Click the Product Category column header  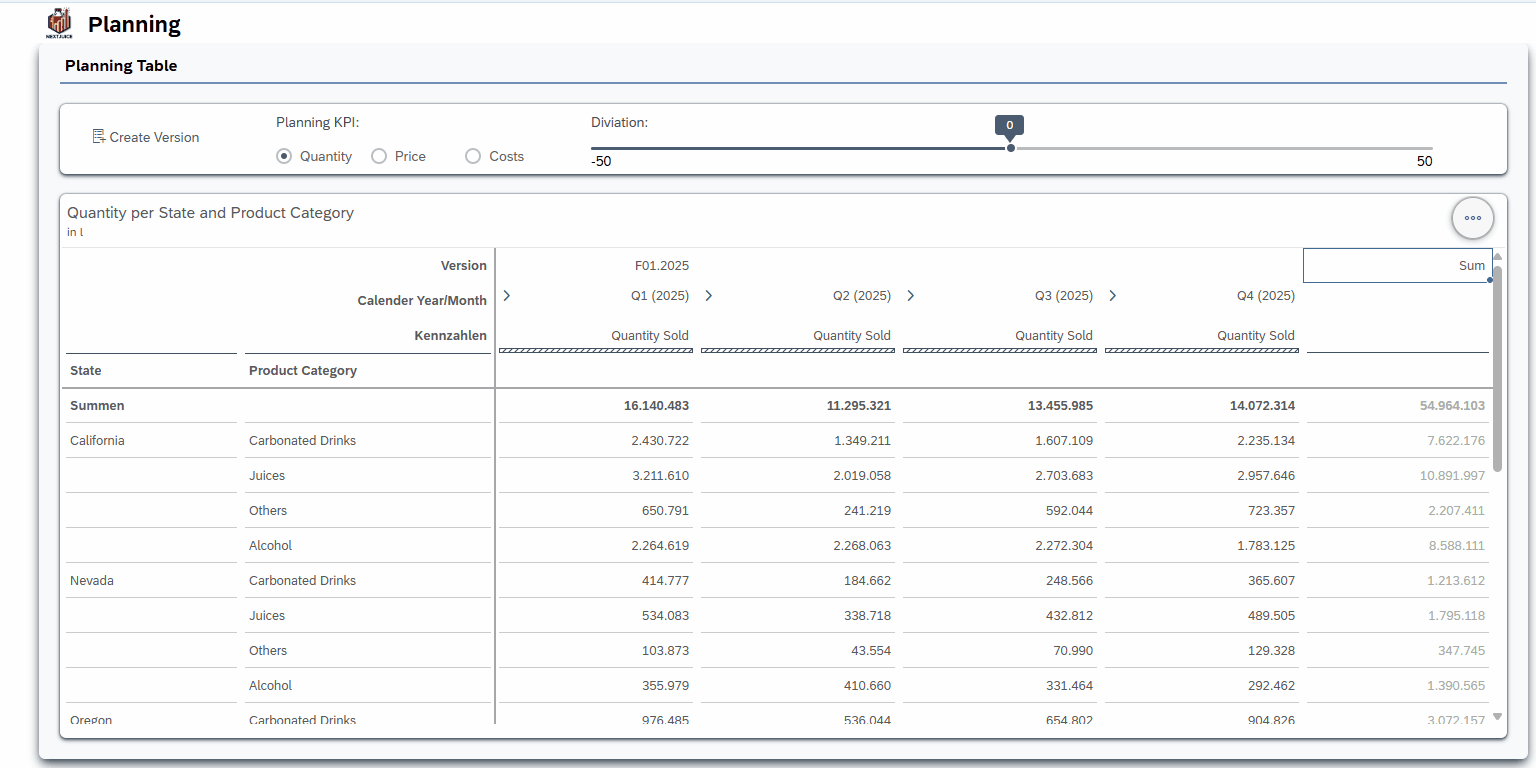click(303, 370)
